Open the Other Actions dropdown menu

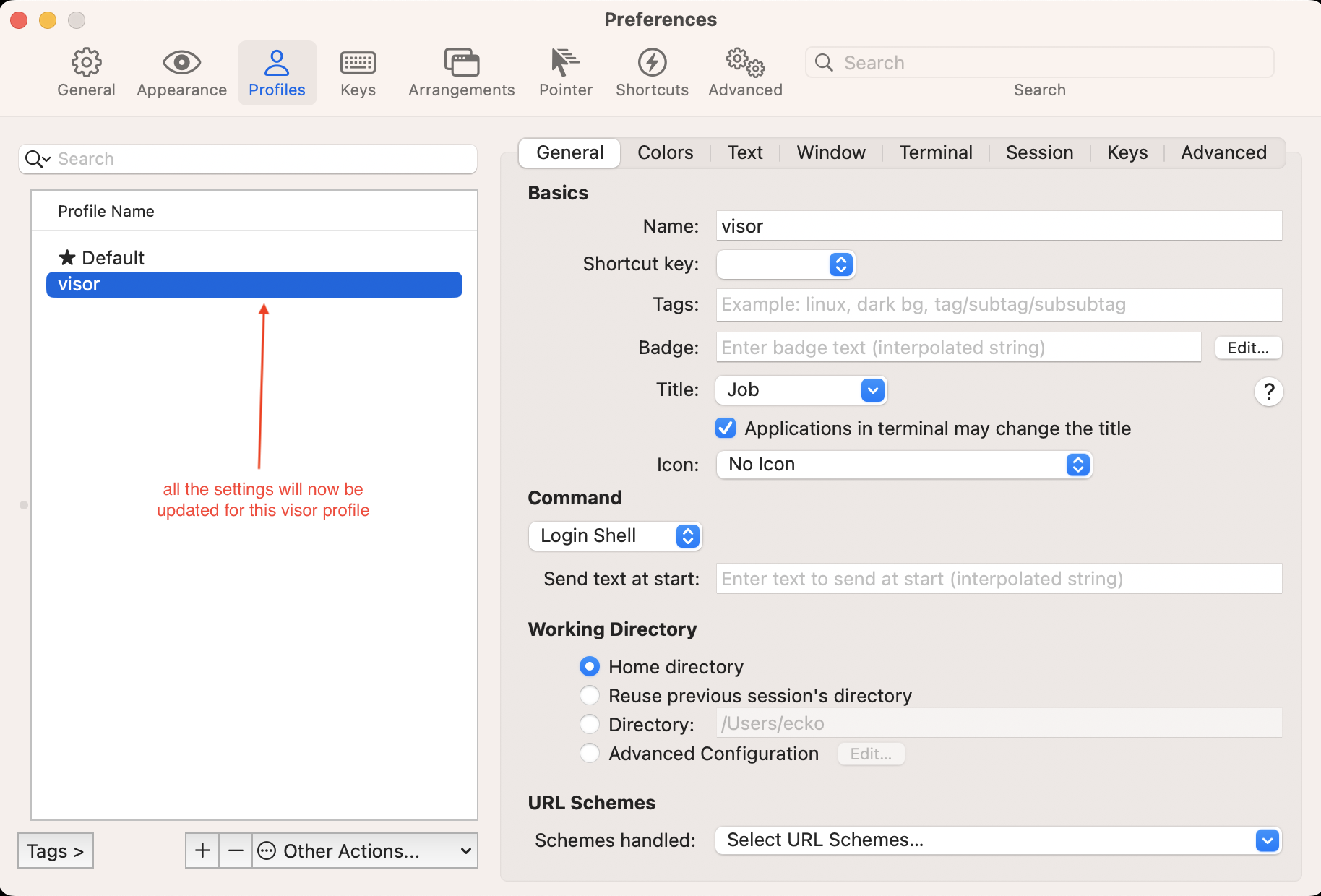[x=365, y=850]
